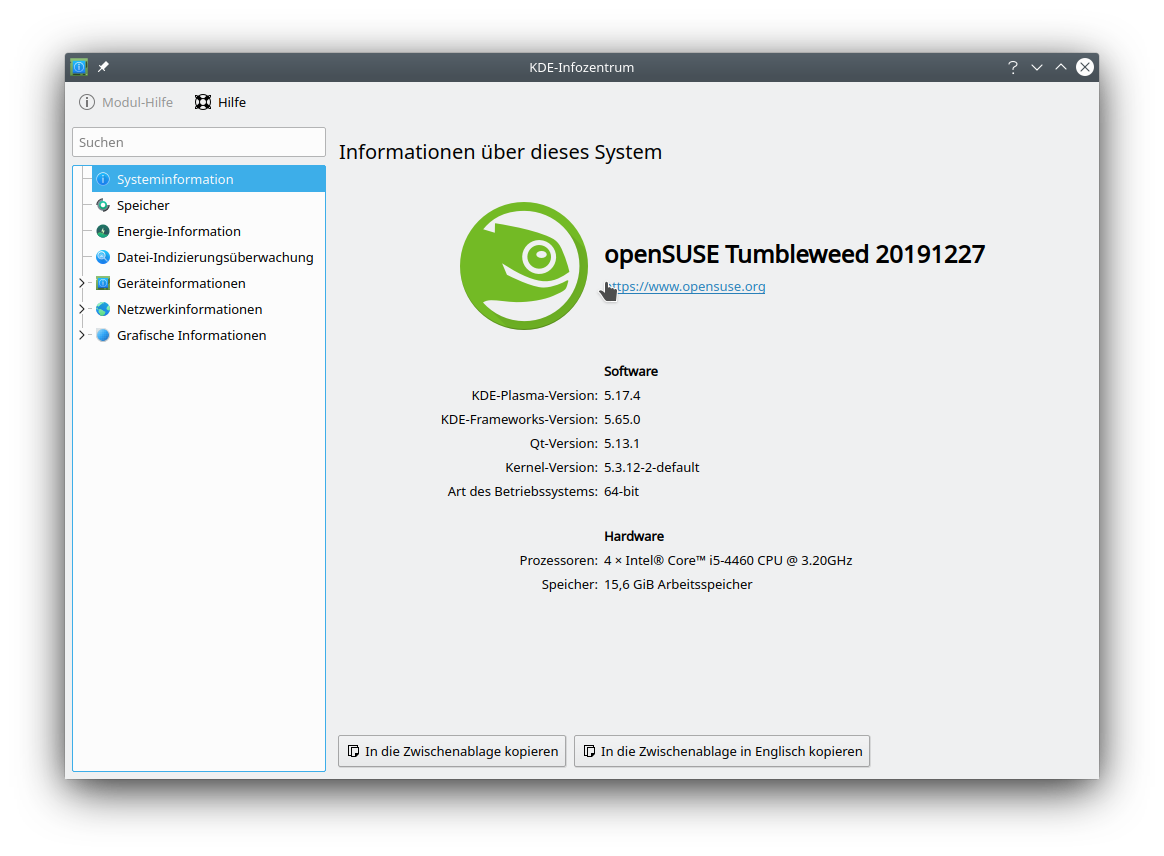Viewport: 1164px width, 856px height.
Task: Toggle the pin window icon
Action: pyautogui.click(x=103, y=67)
